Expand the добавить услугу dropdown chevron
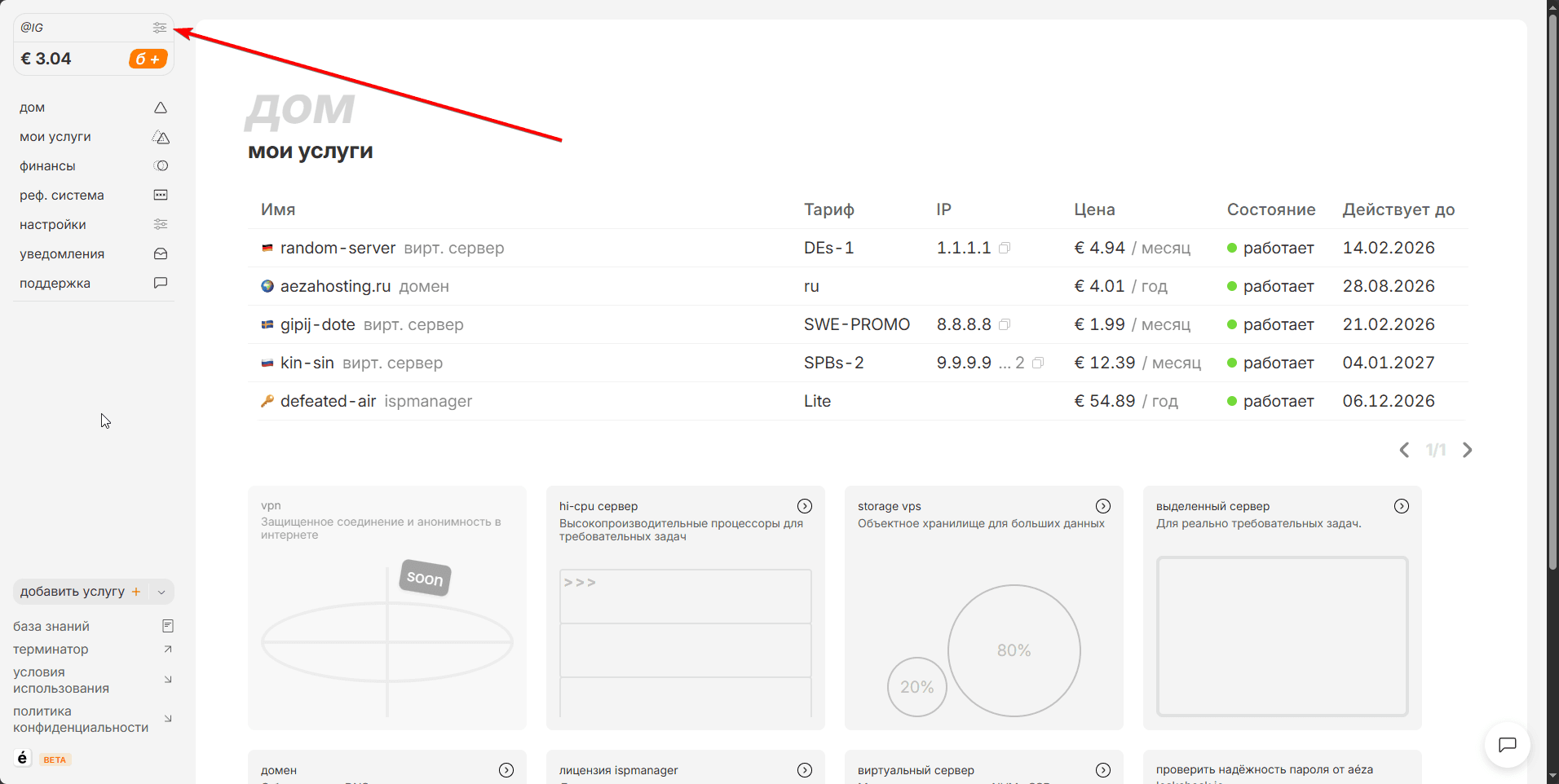Viewport: 1559px width, 784px height. point(161,592)
